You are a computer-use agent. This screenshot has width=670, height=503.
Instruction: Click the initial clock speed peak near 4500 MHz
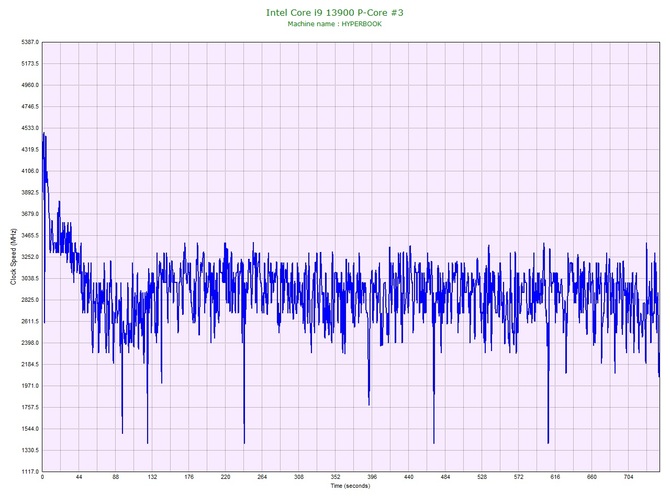point(44,134)
